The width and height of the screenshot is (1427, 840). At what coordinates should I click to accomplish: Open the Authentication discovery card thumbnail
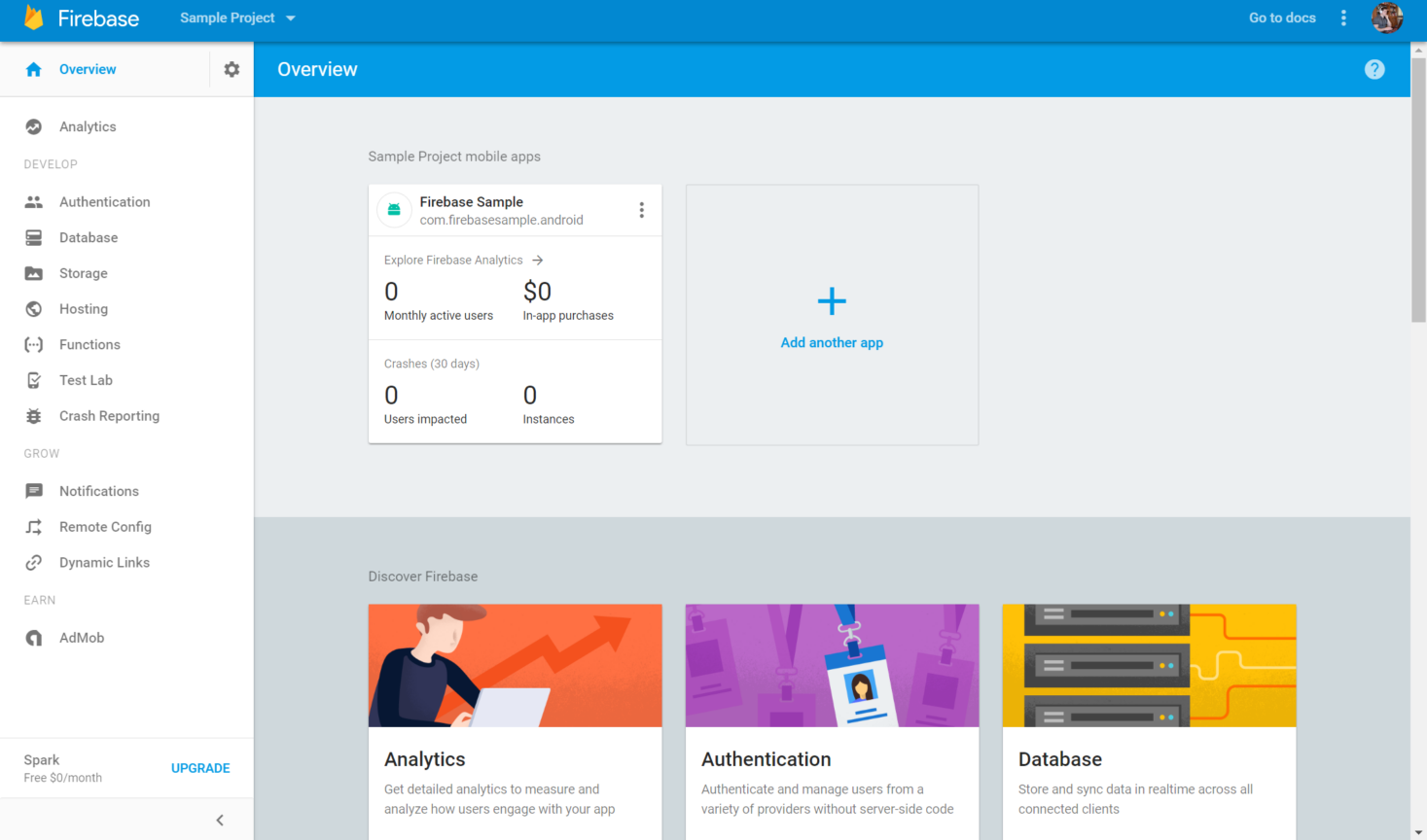[832, 665]
